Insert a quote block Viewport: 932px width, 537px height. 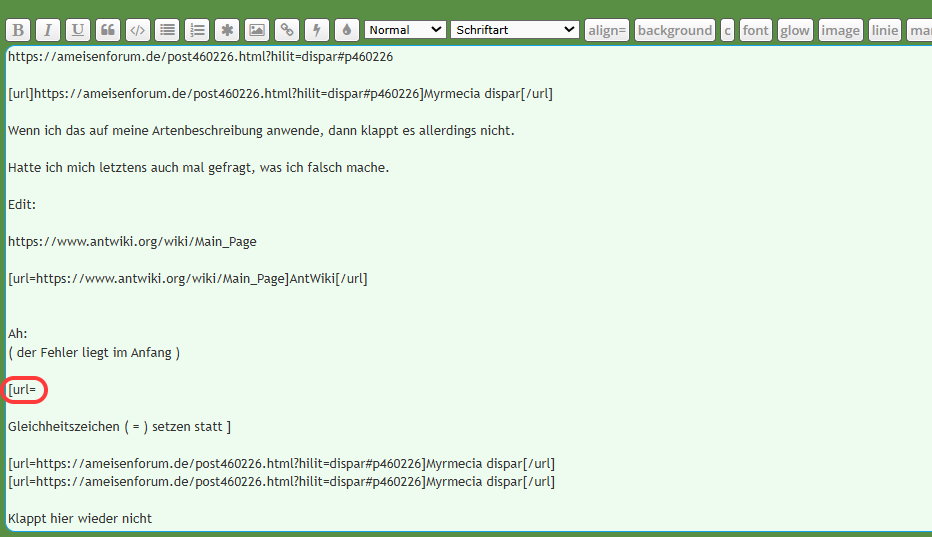pyautogui.click(x=107, y=30)
